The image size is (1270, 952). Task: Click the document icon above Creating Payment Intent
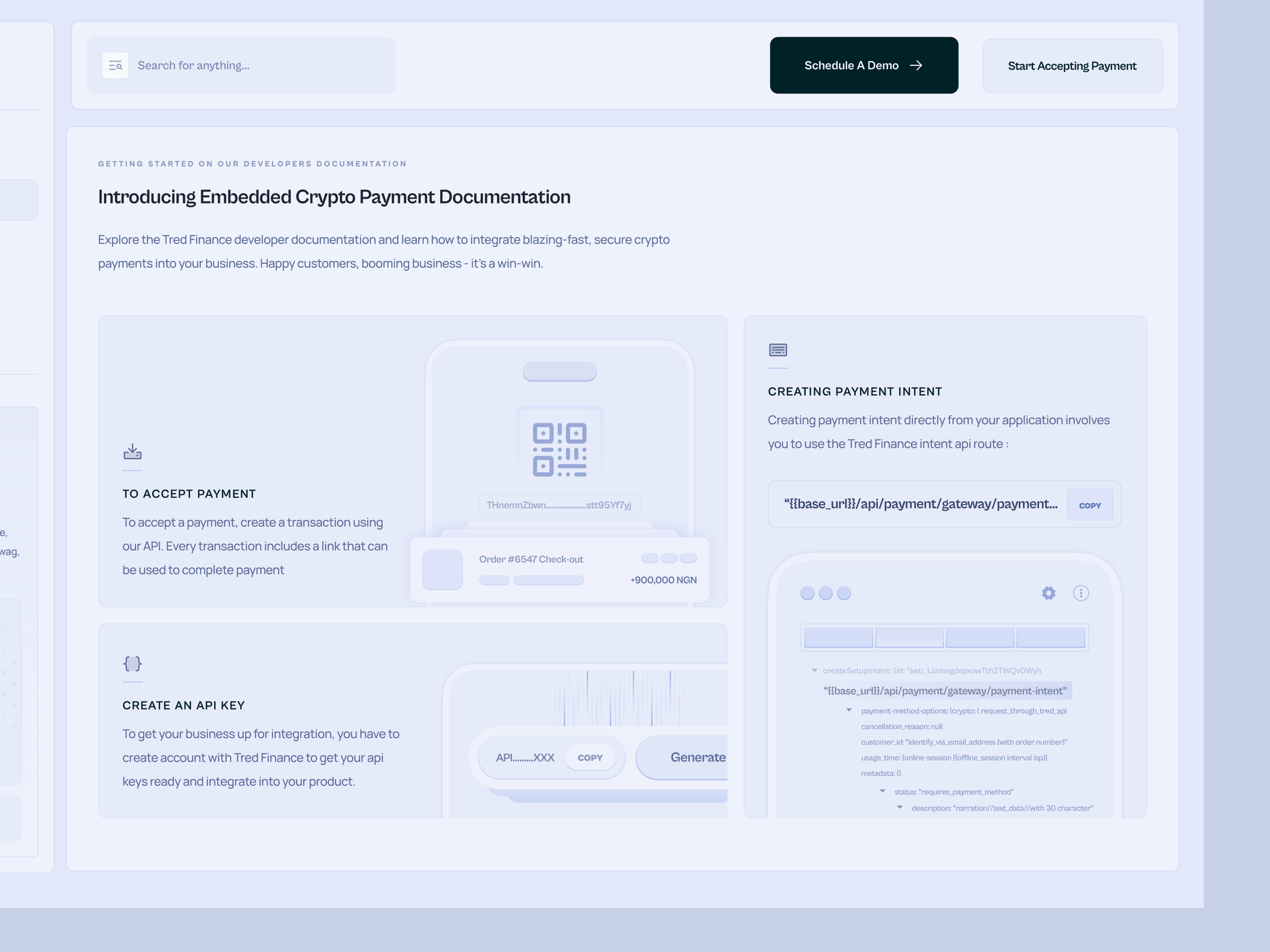(778, 350)
